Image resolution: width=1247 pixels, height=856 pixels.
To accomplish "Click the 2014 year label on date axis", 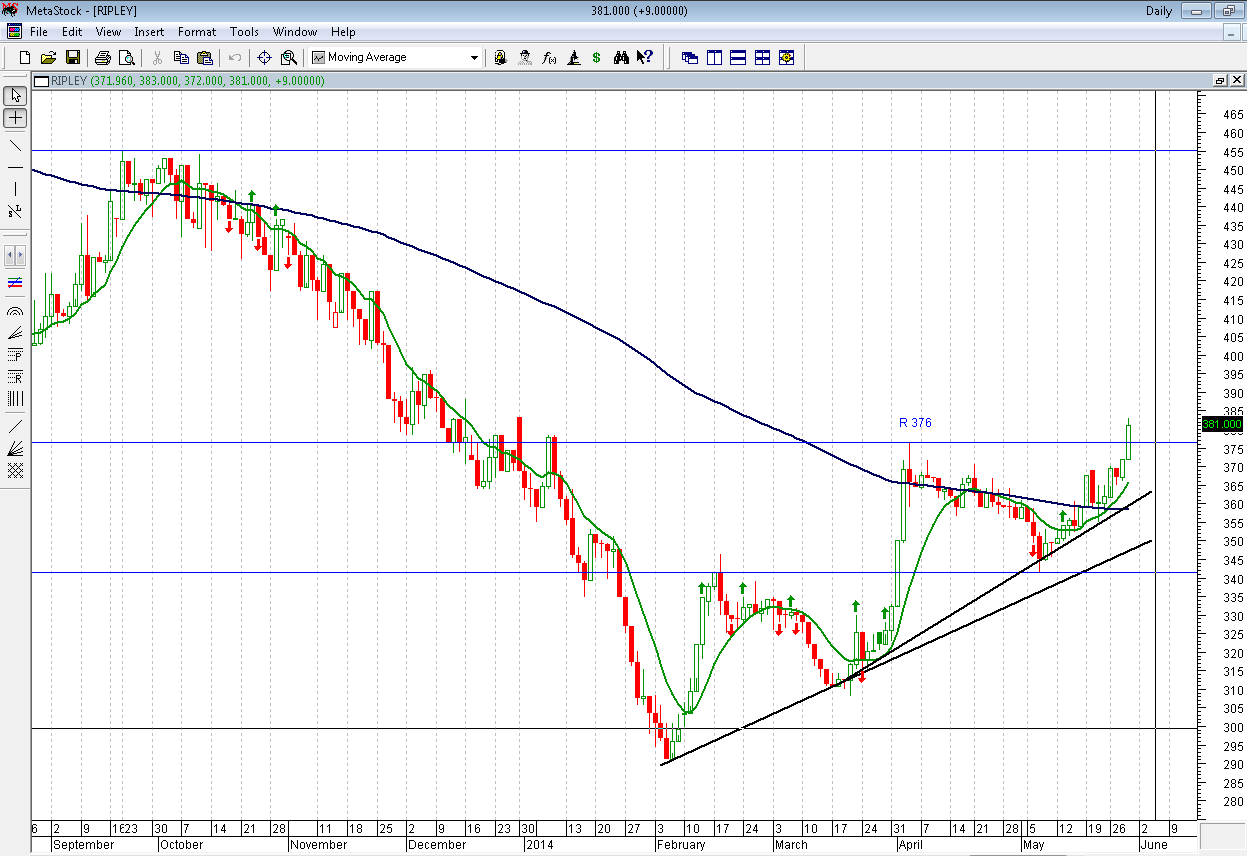I will [540, 845].
